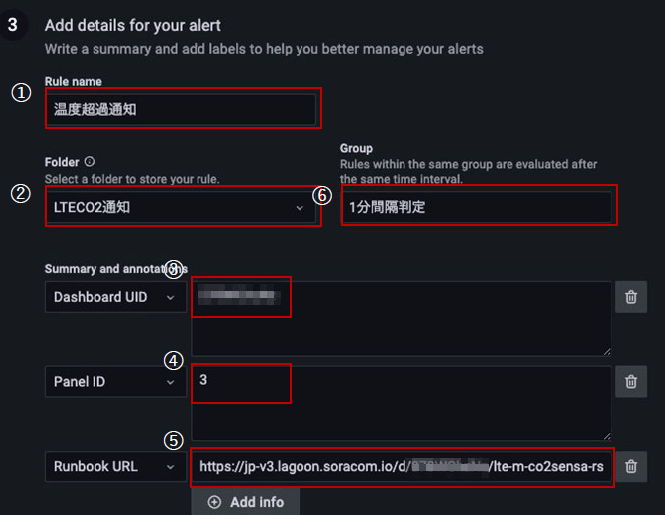The height and width of the screenshot is (515, 665).
Task: Click the Runbook URL input field
Action: (401, 466)
